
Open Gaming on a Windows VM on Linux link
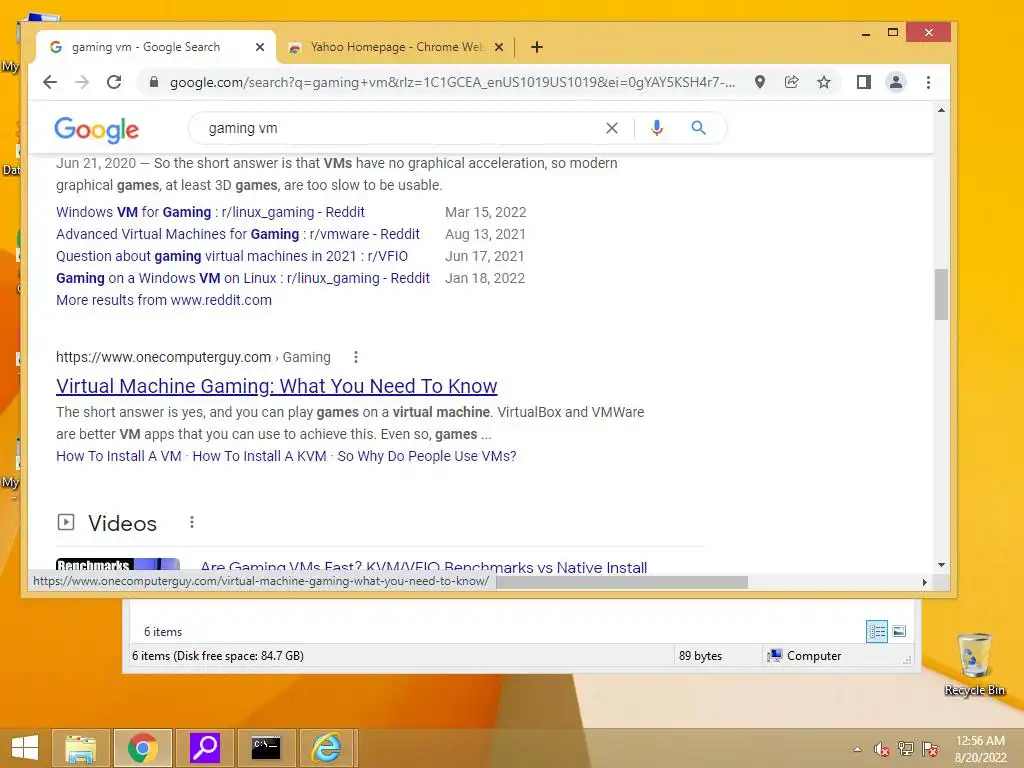coord(243,278)
